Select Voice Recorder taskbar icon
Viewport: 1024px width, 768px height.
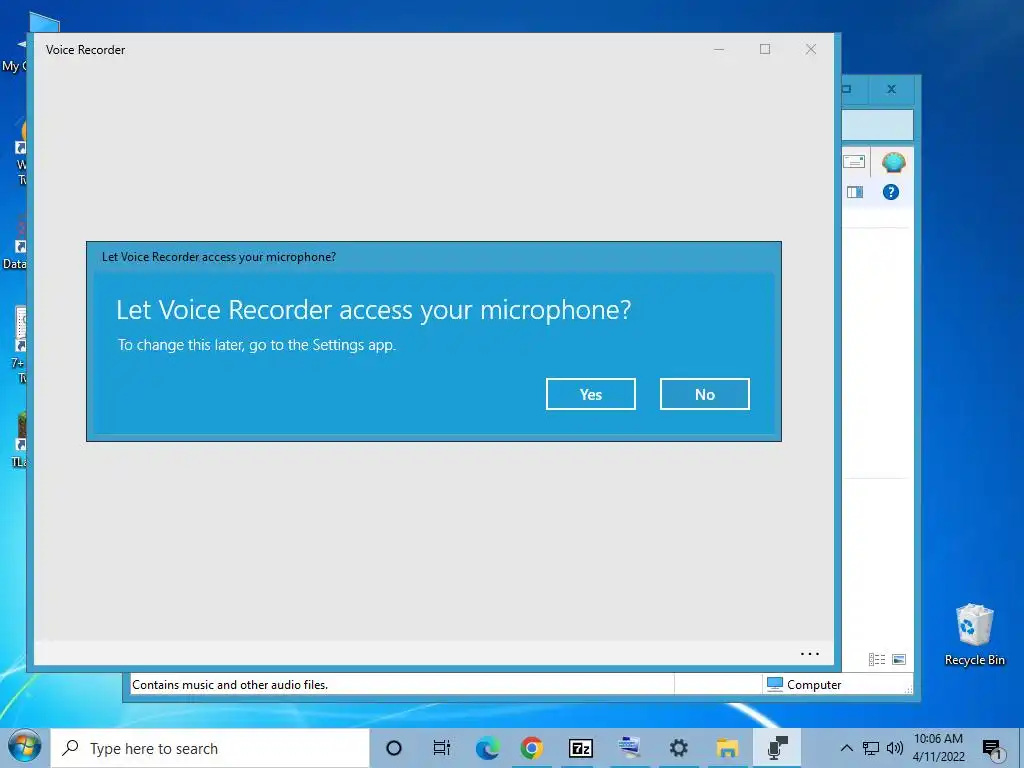tap(776, 748)
